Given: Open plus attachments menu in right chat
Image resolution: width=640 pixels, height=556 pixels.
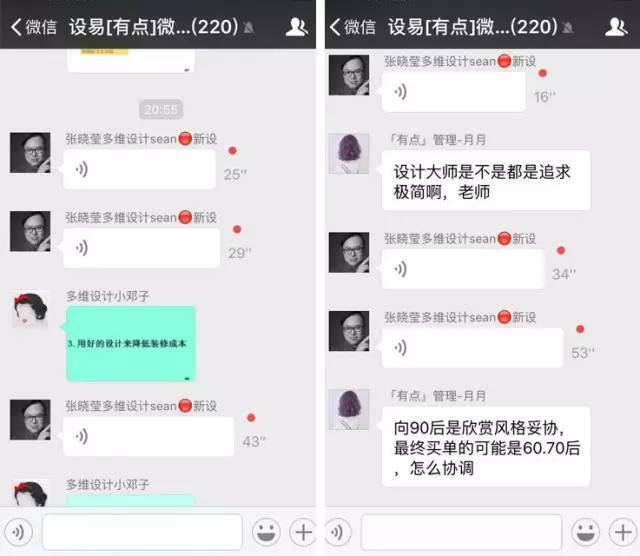Looking at the screenshot, I should tap(622, 532).
